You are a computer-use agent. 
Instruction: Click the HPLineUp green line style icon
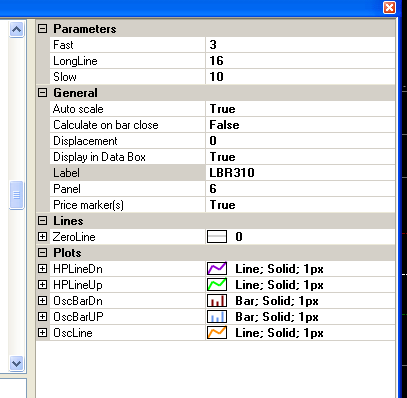click(x=217, y=285)
